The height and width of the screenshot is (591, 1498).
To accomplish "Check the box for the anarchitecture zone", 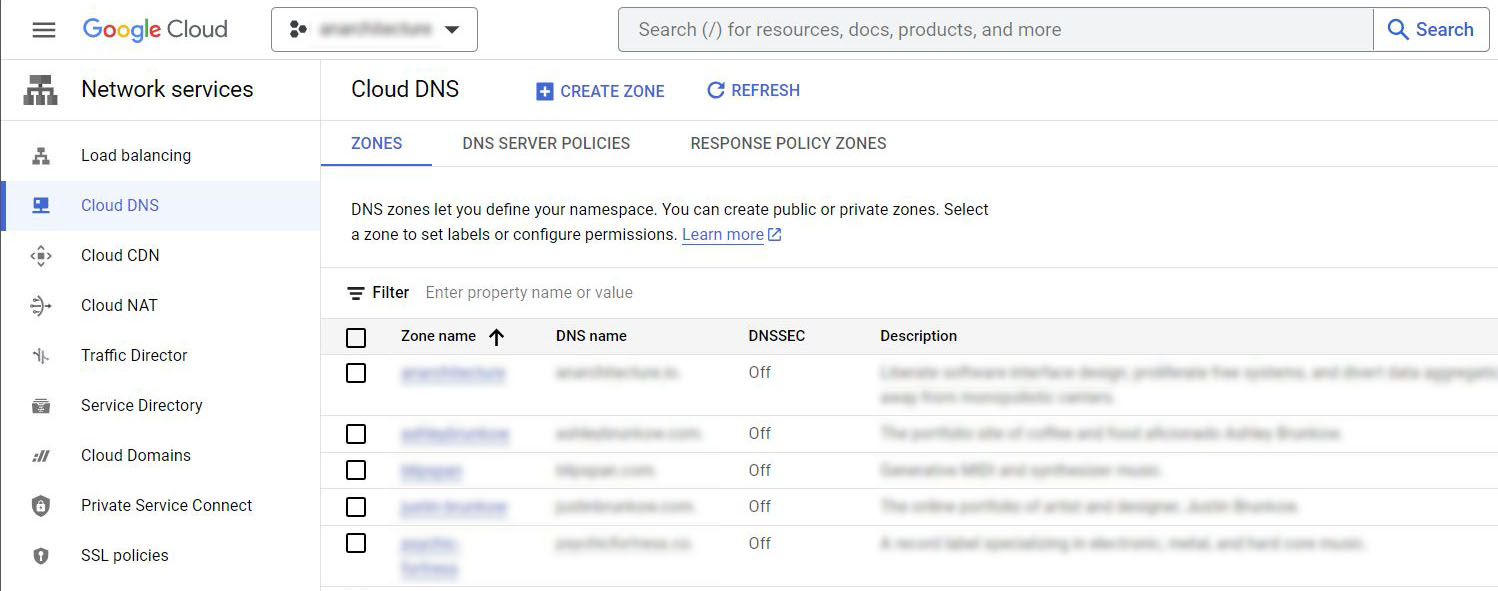I will pos(356,373).
